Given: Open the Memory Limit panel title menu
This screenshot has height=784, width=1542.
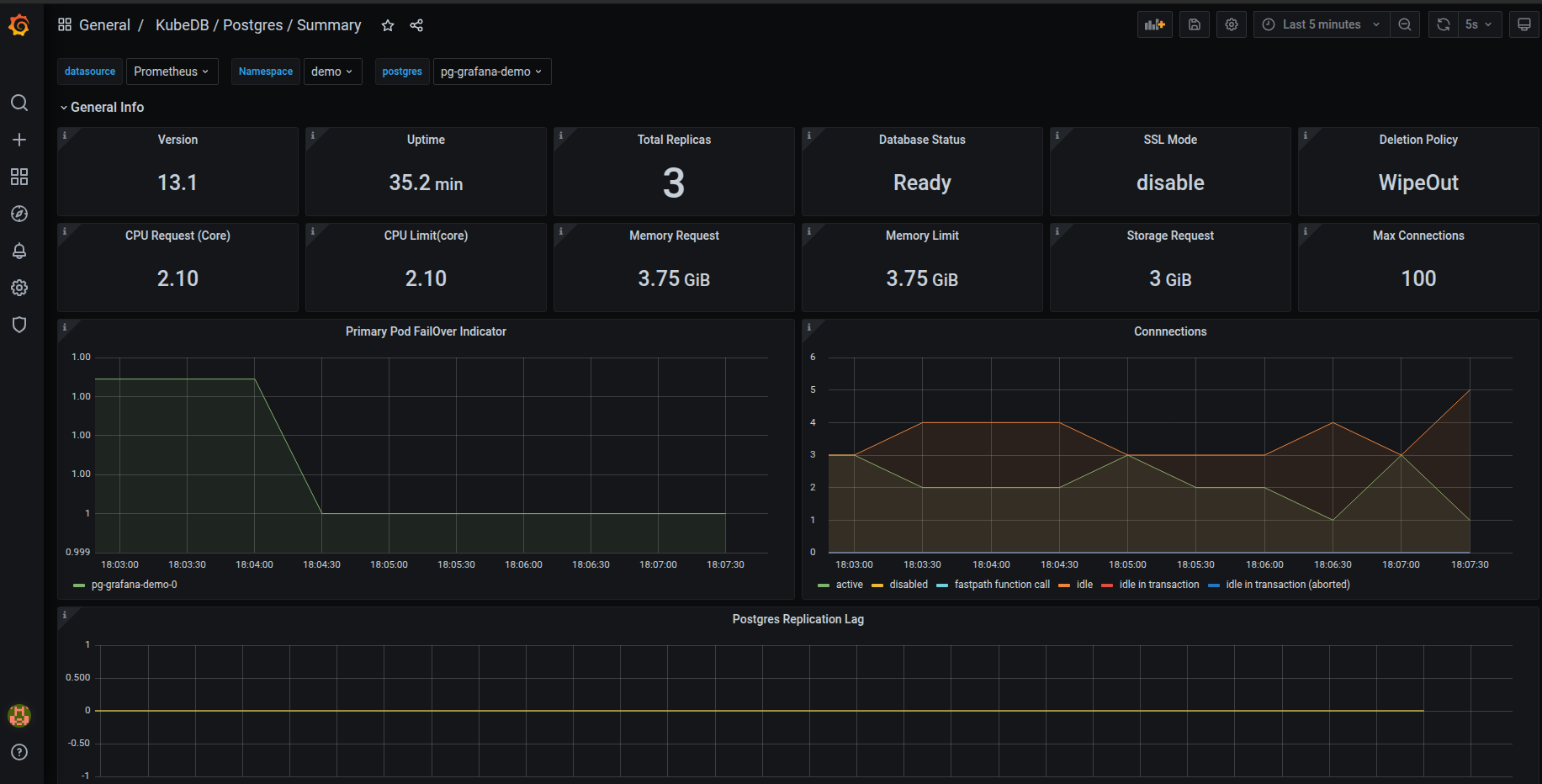Looking at the screenshot, I should click(x=922, y=236).
